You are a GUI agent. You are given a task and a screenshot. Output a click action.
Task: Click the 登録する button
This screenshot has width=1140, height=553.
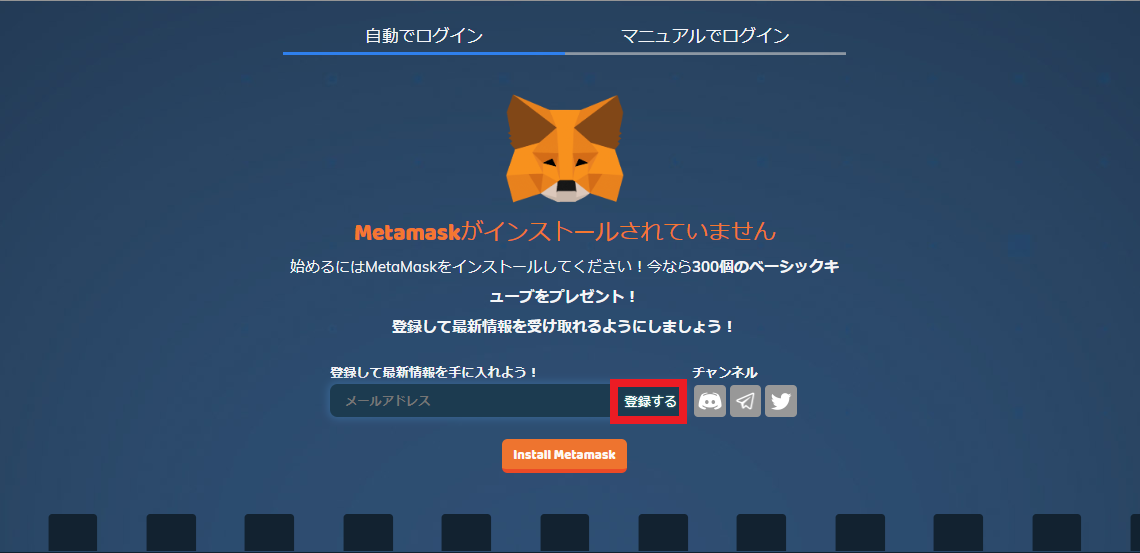[x=650, y=401]
